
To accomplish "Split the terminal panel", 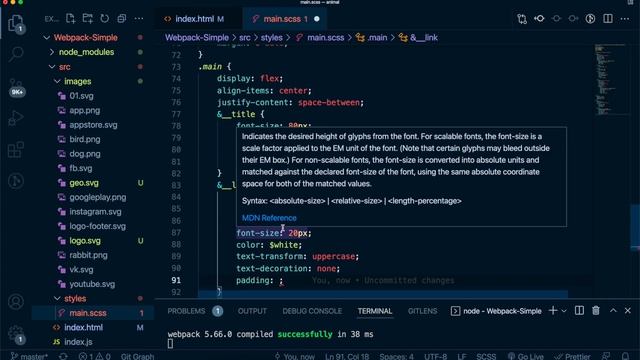I will click(x=579, y=311).
